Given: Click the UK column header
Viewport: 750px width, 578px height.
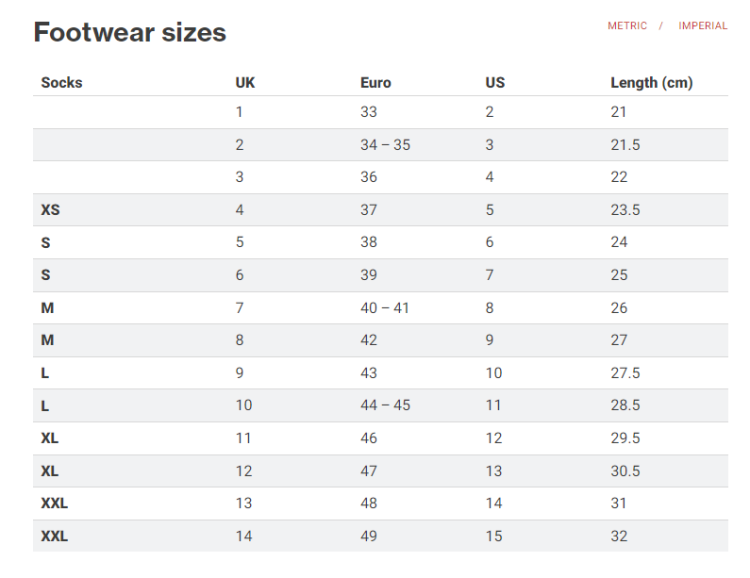Looking at the screenshot, I should [x=245, y=82].
